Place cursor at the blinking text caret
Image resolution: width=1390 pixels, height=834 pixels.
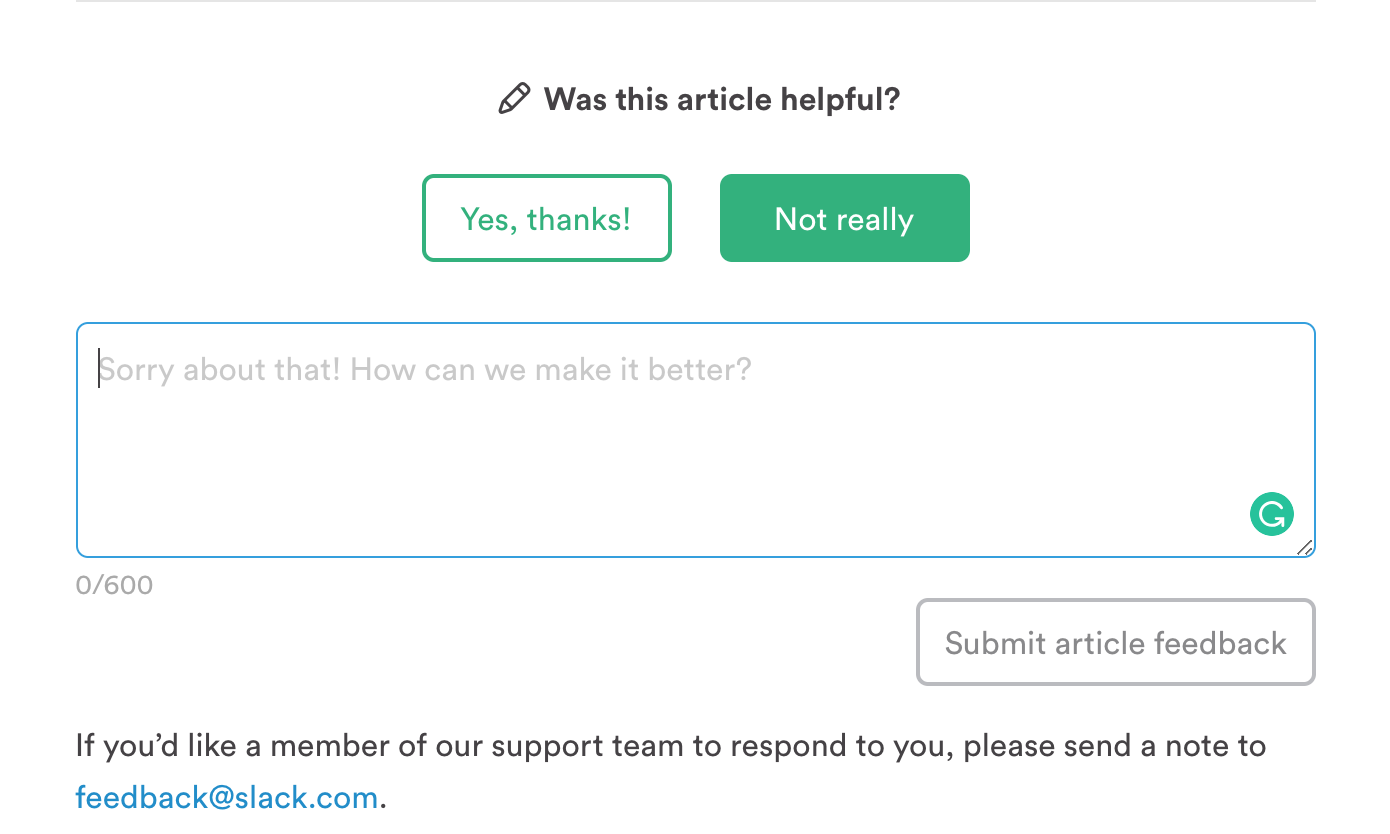(x=99, y=369)
